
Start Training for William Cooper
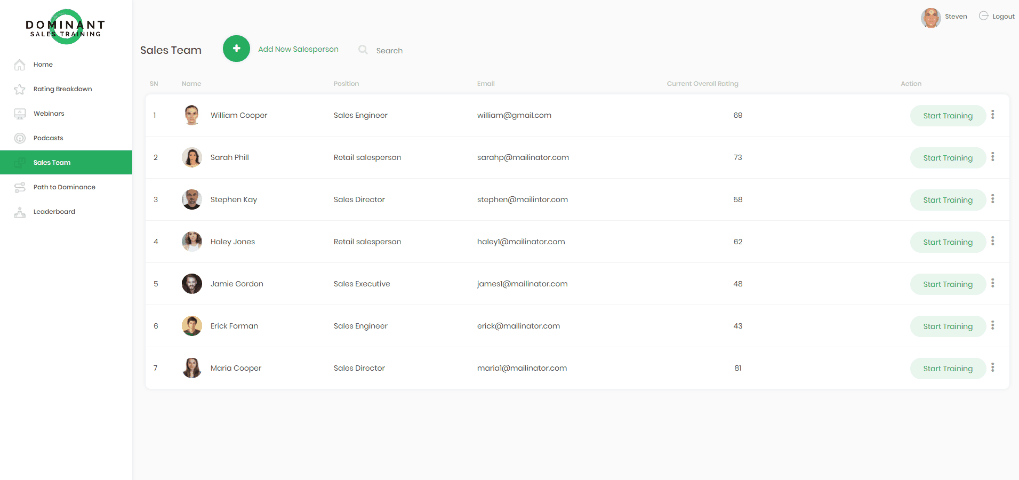click(948, 116)
